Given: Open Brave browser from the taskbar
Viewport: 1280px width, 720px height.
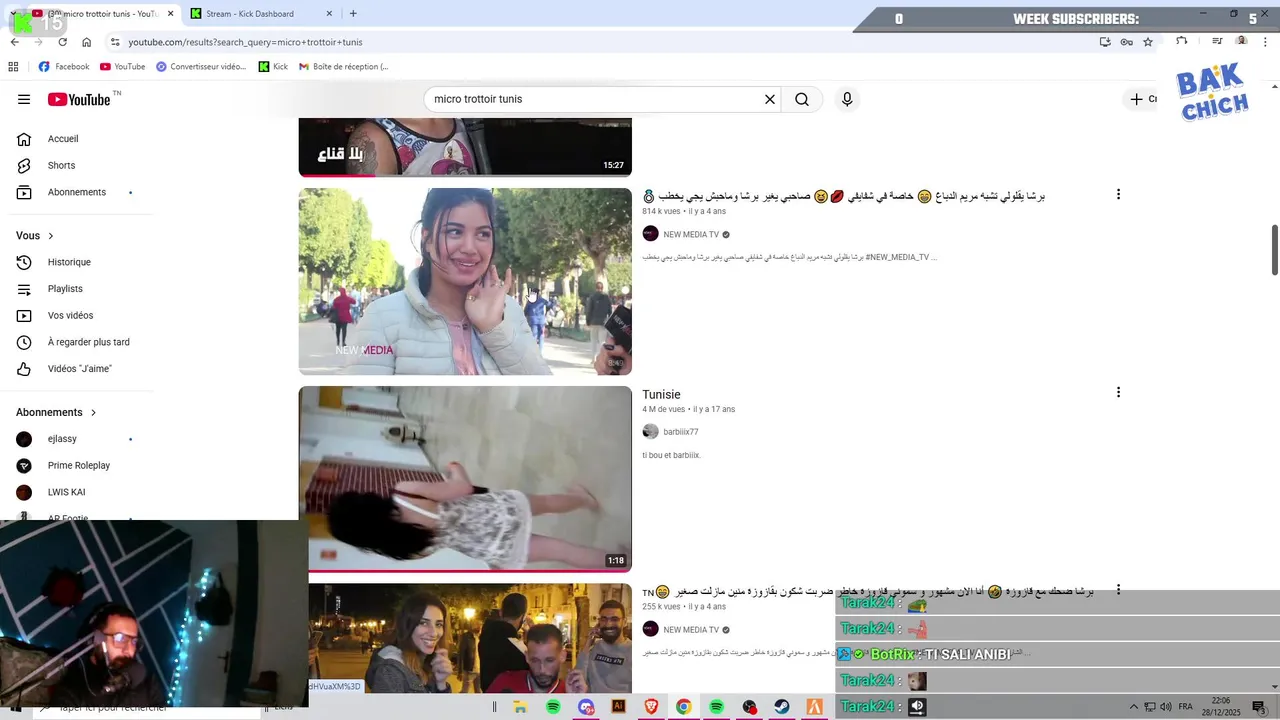Looking at the screenshot, I should (651, 707).
